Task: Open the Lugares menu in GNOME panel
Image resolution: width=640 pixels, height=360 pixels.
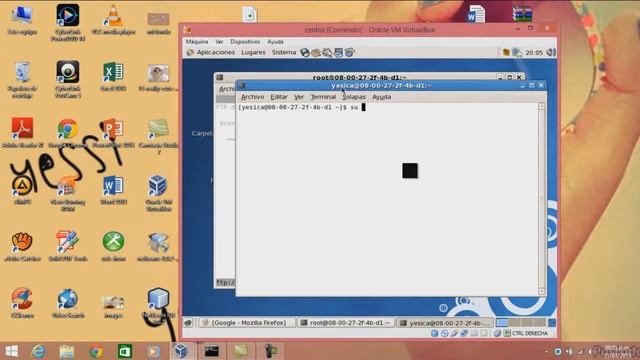Action: 253,52
